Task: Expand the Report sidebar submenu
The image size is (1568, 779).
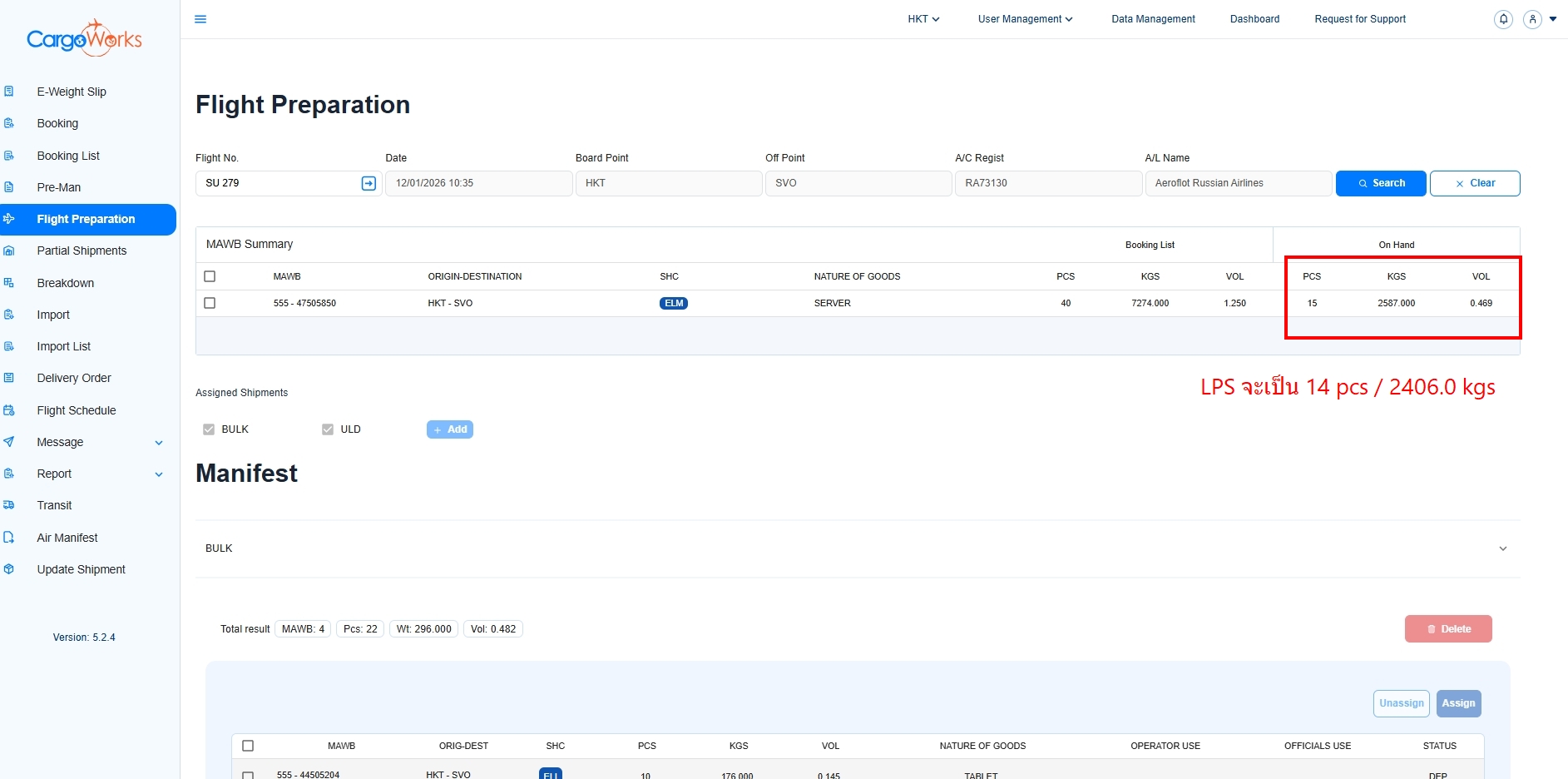Action: 159,474
